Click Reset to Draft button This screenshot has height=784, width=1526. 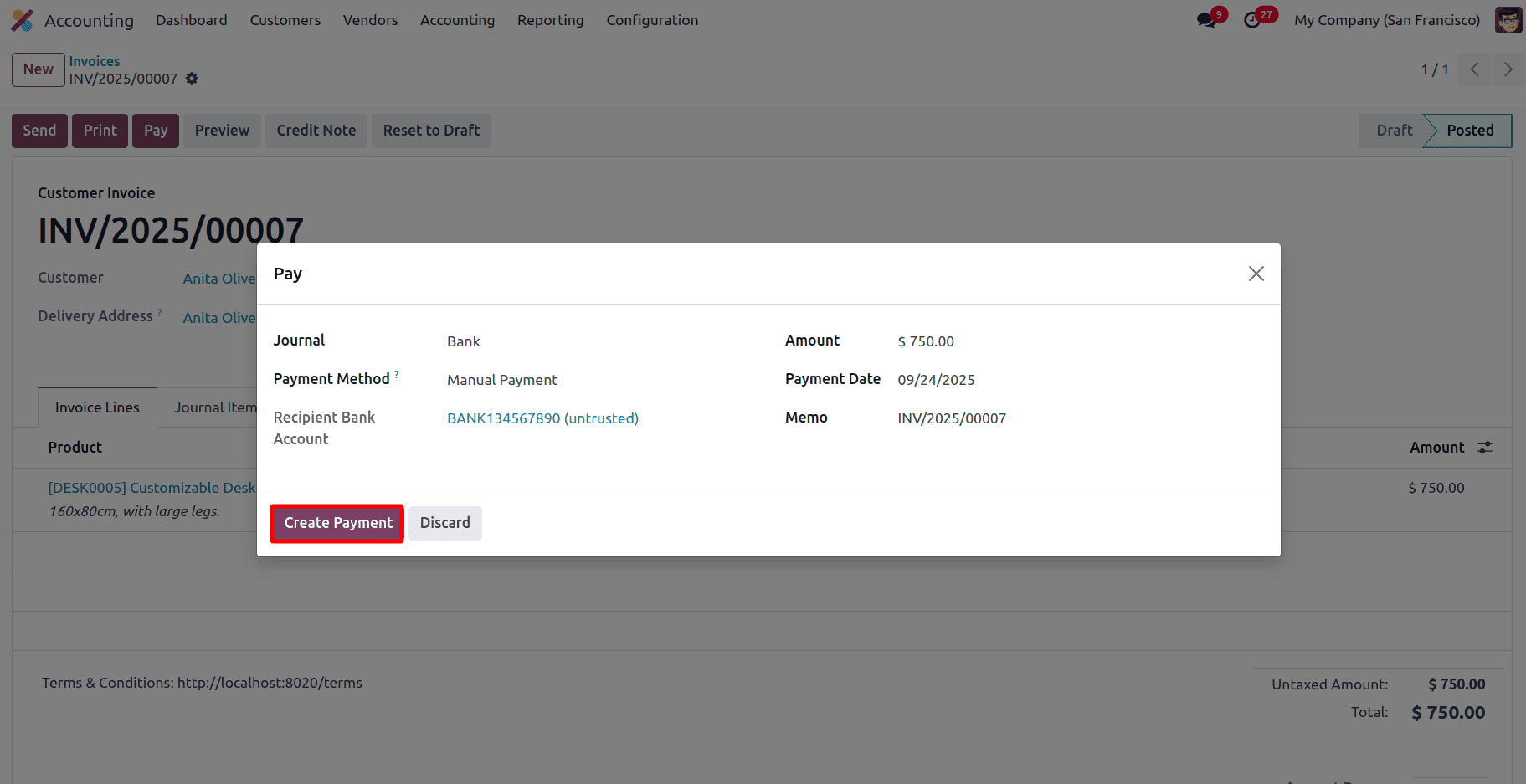(431, 131)
